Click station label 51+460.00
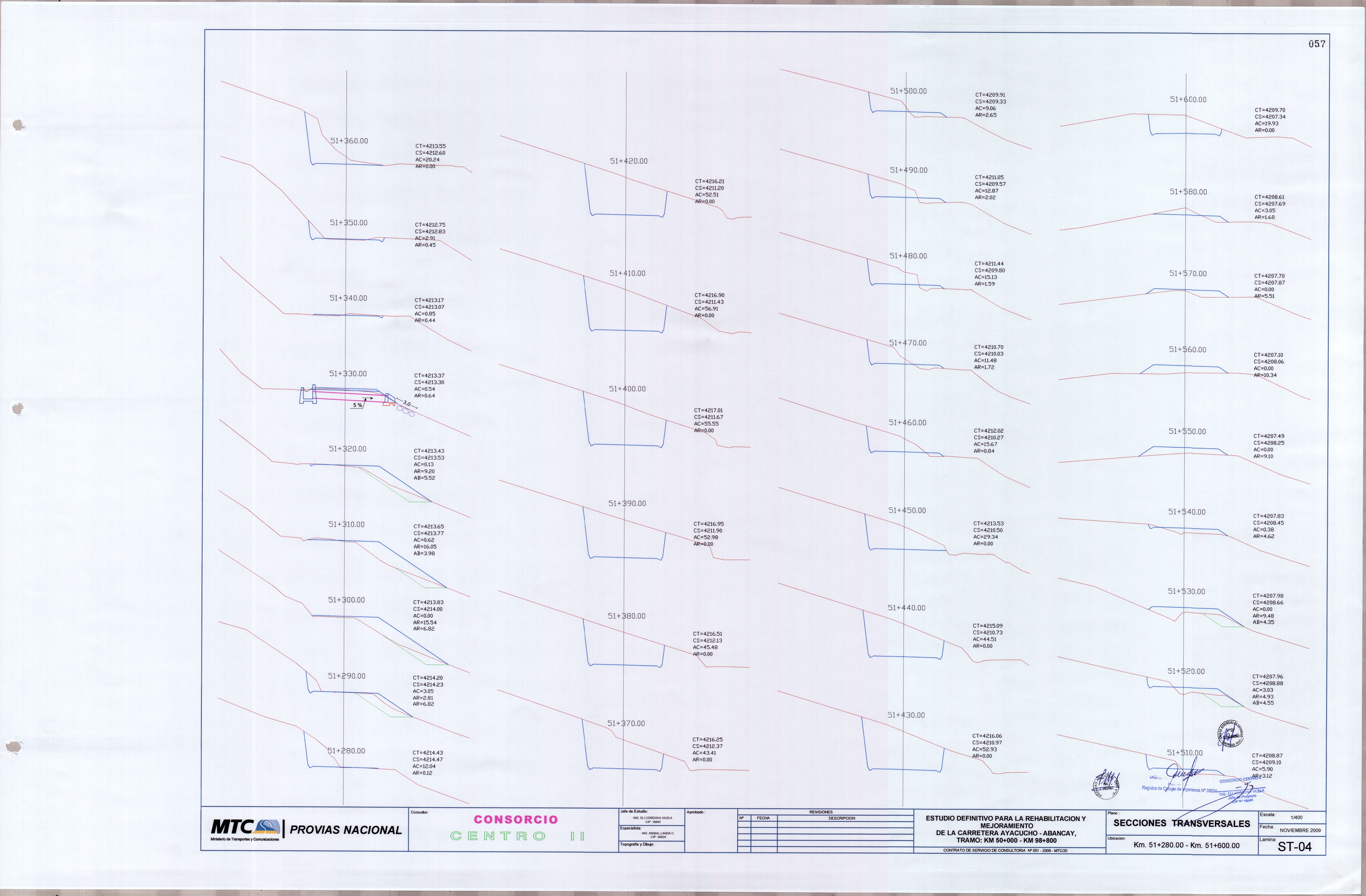 coord(907,422)
